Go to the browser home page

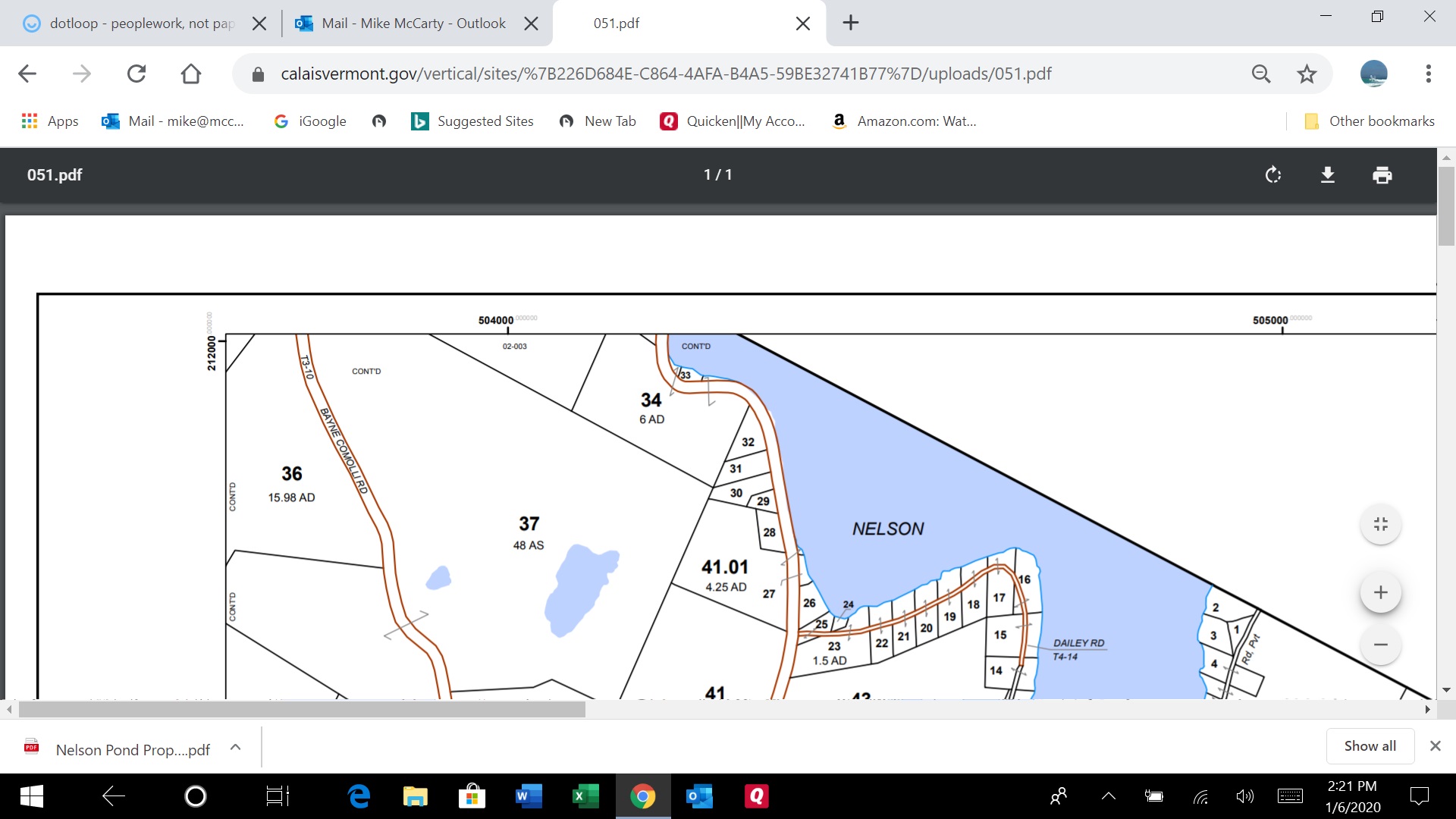191,74
